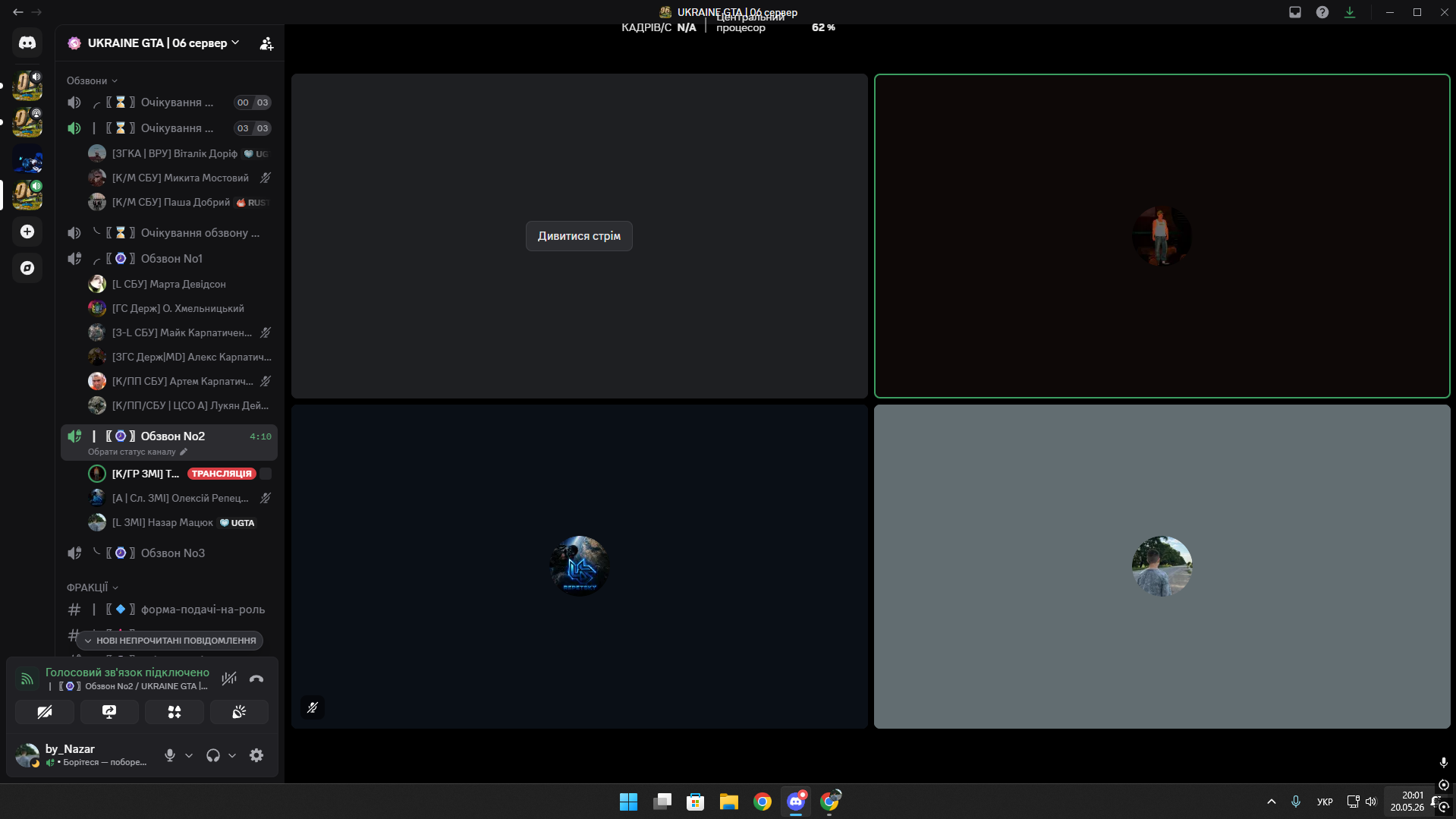This screenshot has height=819, width=1456.
Task: Select user [3-L СБУ] Майк Карпатичен...
Action: (x=180, y=332)
